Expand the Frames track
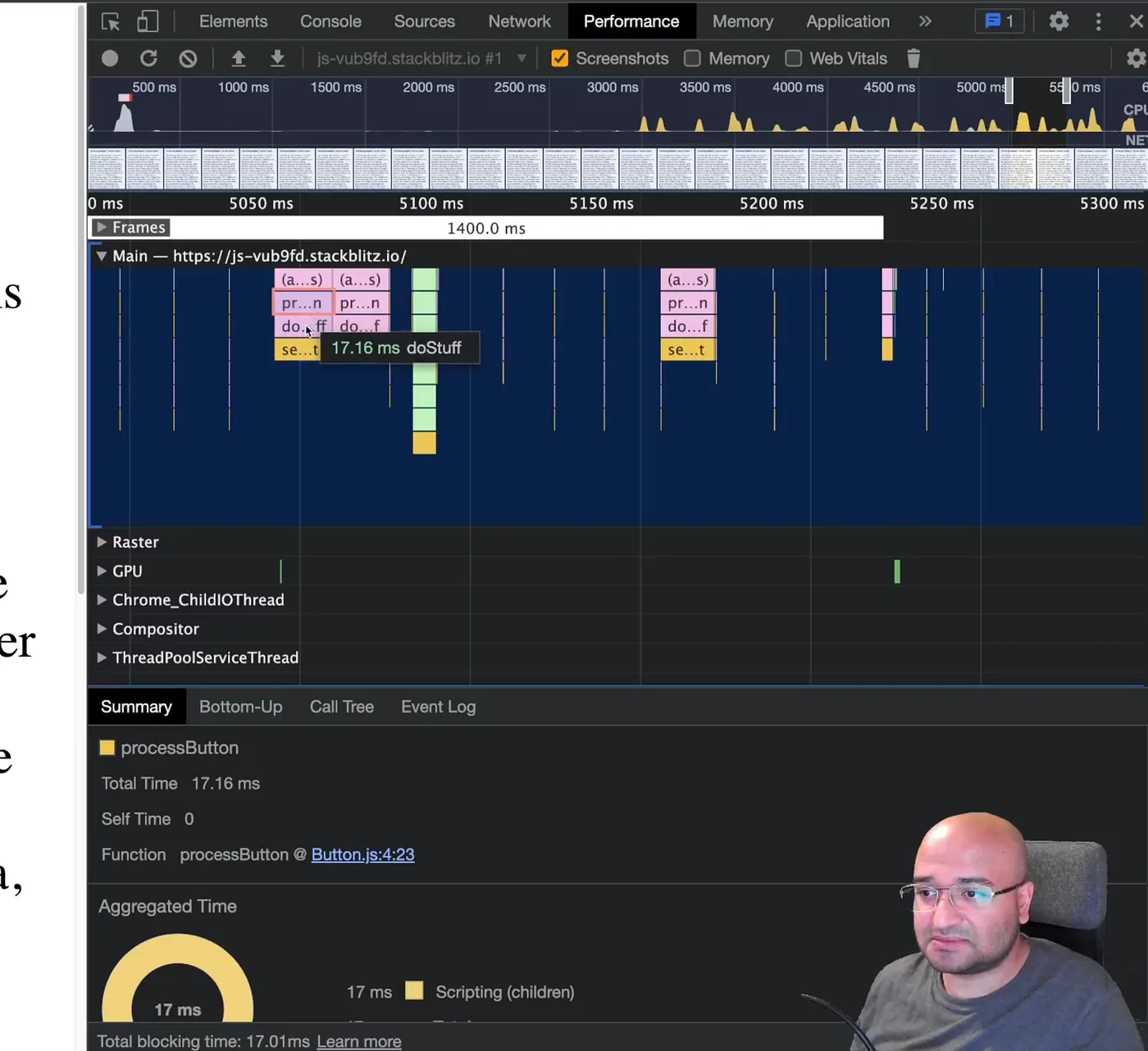This screenshot has width=1148, height=1051. tap(102, 227)
